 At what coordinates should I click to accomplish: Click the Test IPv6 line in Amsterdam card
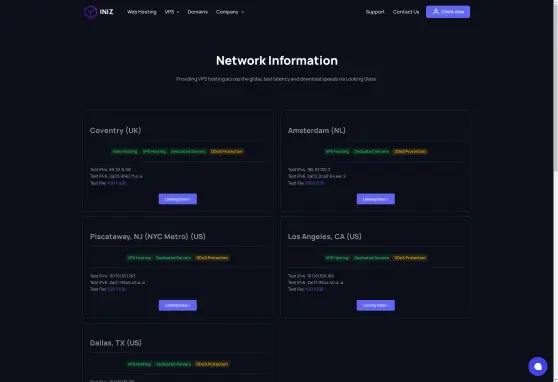[x=317, y=176]
